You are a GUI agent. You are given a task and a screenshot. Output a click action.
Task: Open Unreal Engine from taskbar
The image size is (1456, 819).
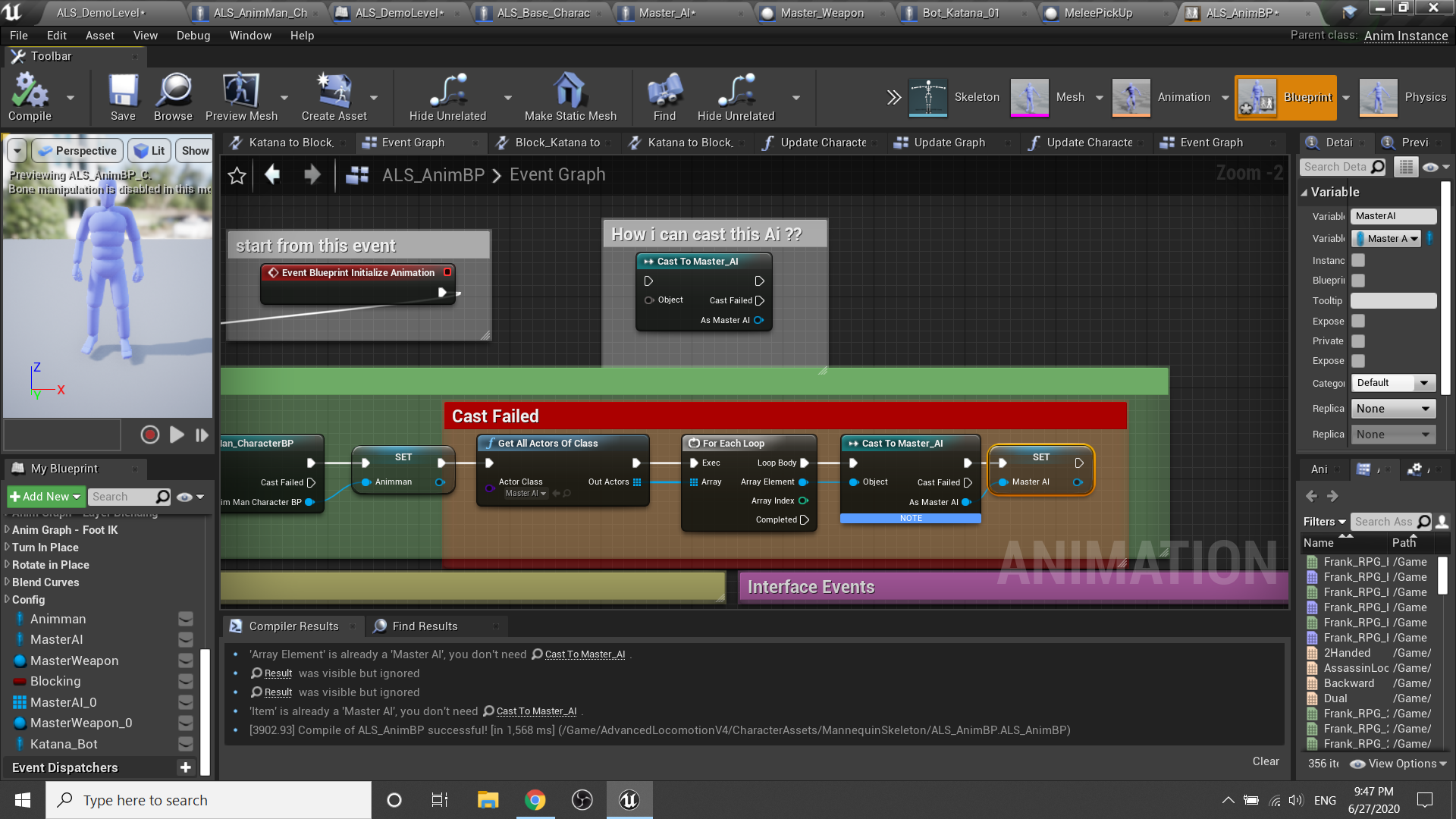[629, 800]
